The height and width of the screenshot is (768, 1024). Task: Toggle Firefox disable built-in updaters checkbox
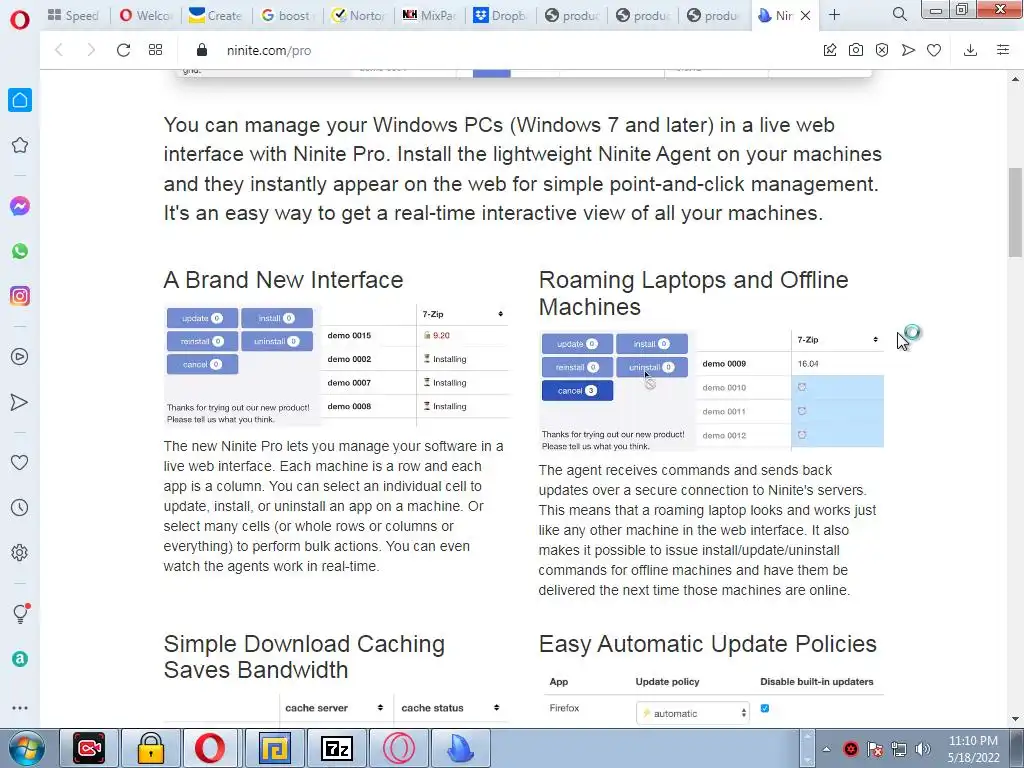pos(765,709)
